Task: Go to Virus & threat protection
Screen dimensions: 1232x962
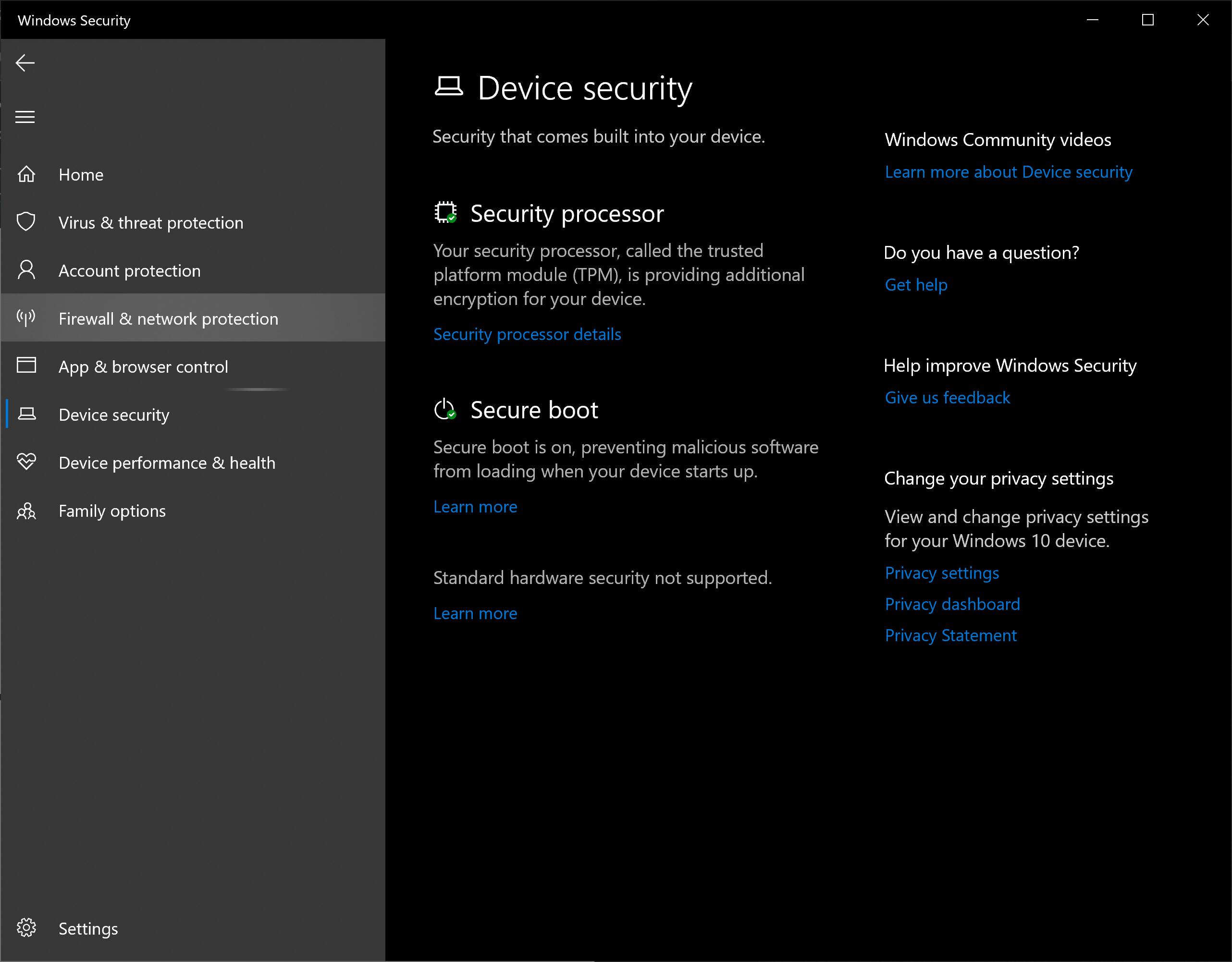Action: pos(150,223)
